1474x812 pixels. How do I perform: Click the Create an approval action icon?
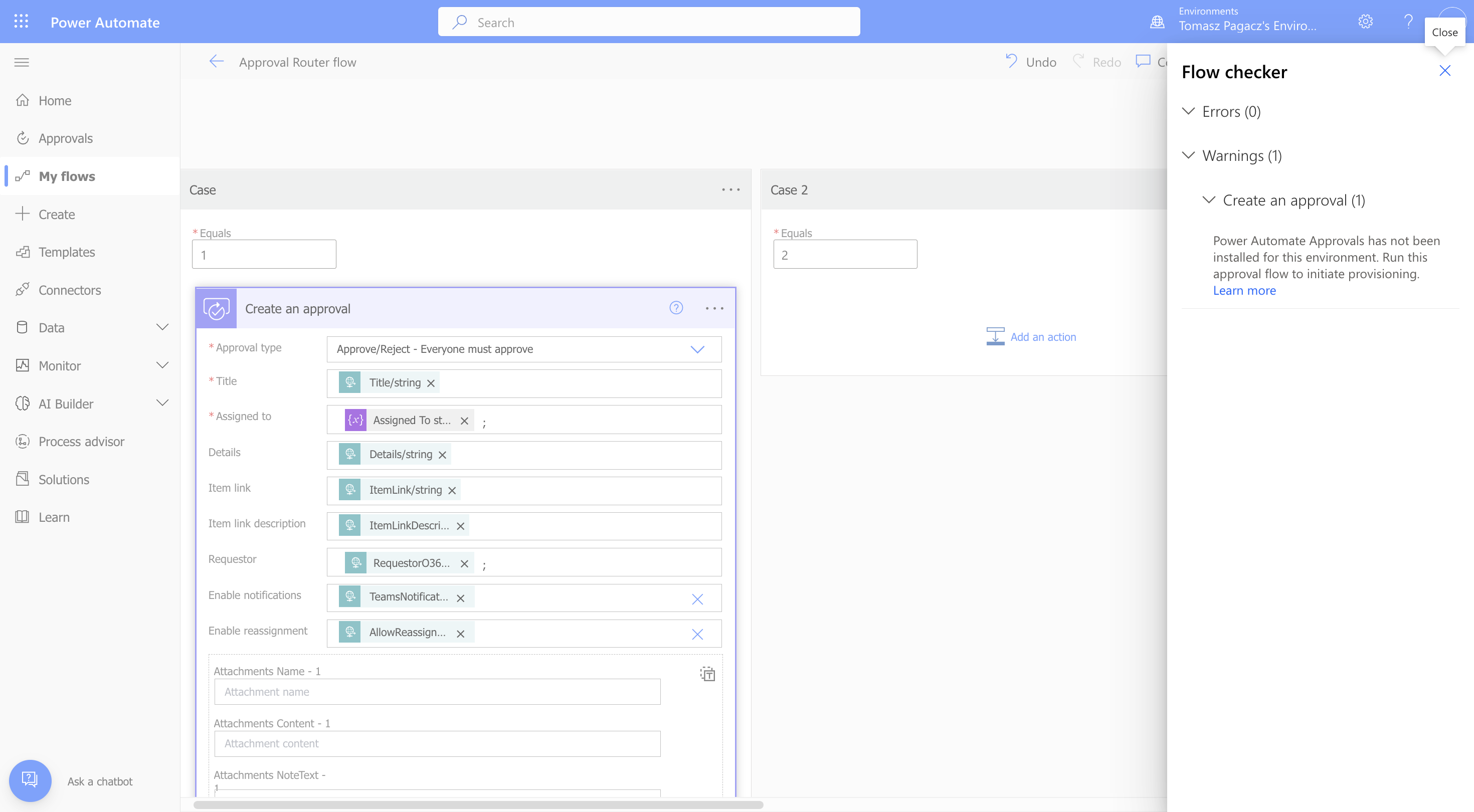[216, 308]
